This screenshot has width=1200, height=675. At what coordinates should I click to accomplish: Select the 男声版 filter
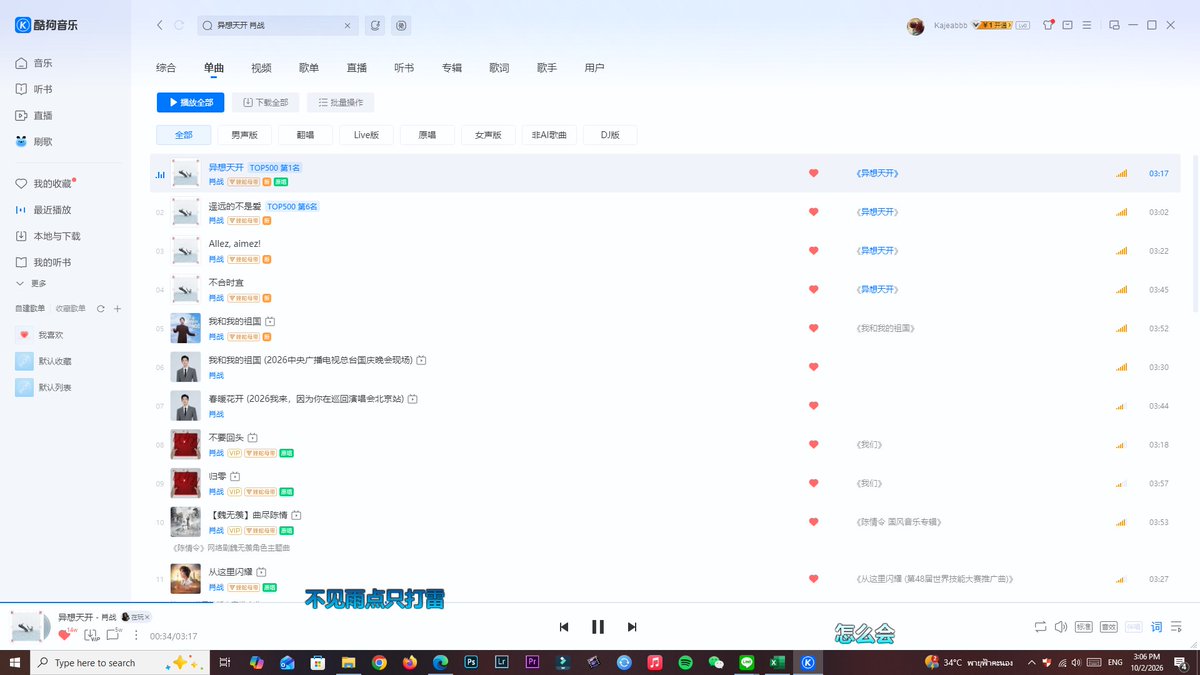pyautogui.click(x=245, y=135)
